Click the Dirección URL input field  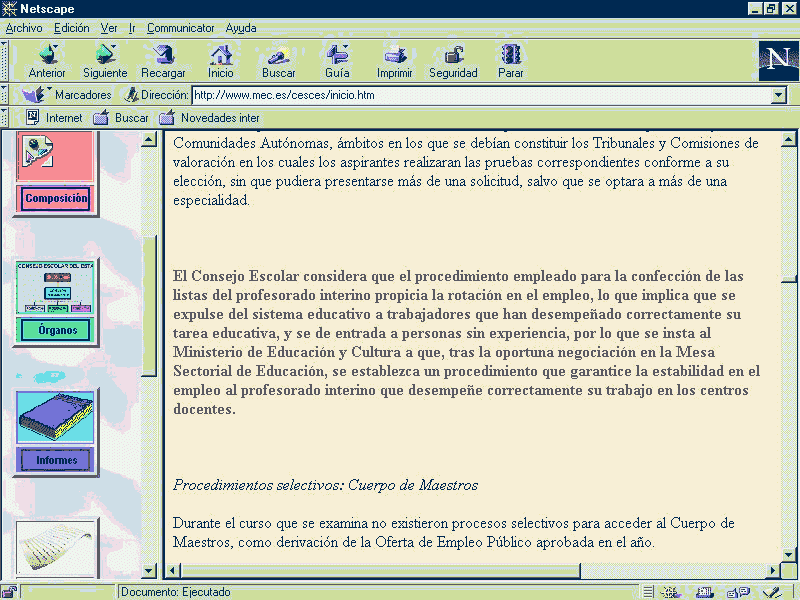tap(480, 96)
